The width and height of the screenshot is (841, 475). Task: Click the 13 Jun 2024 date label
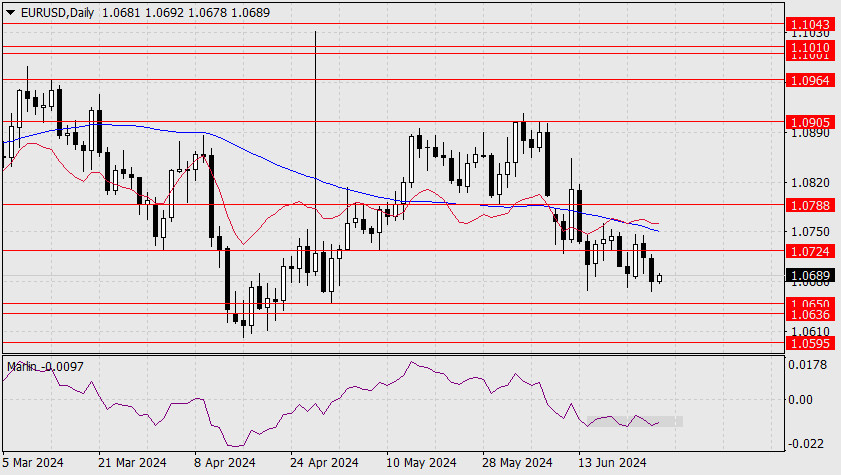pyautogui.click(x=612, y=462)
